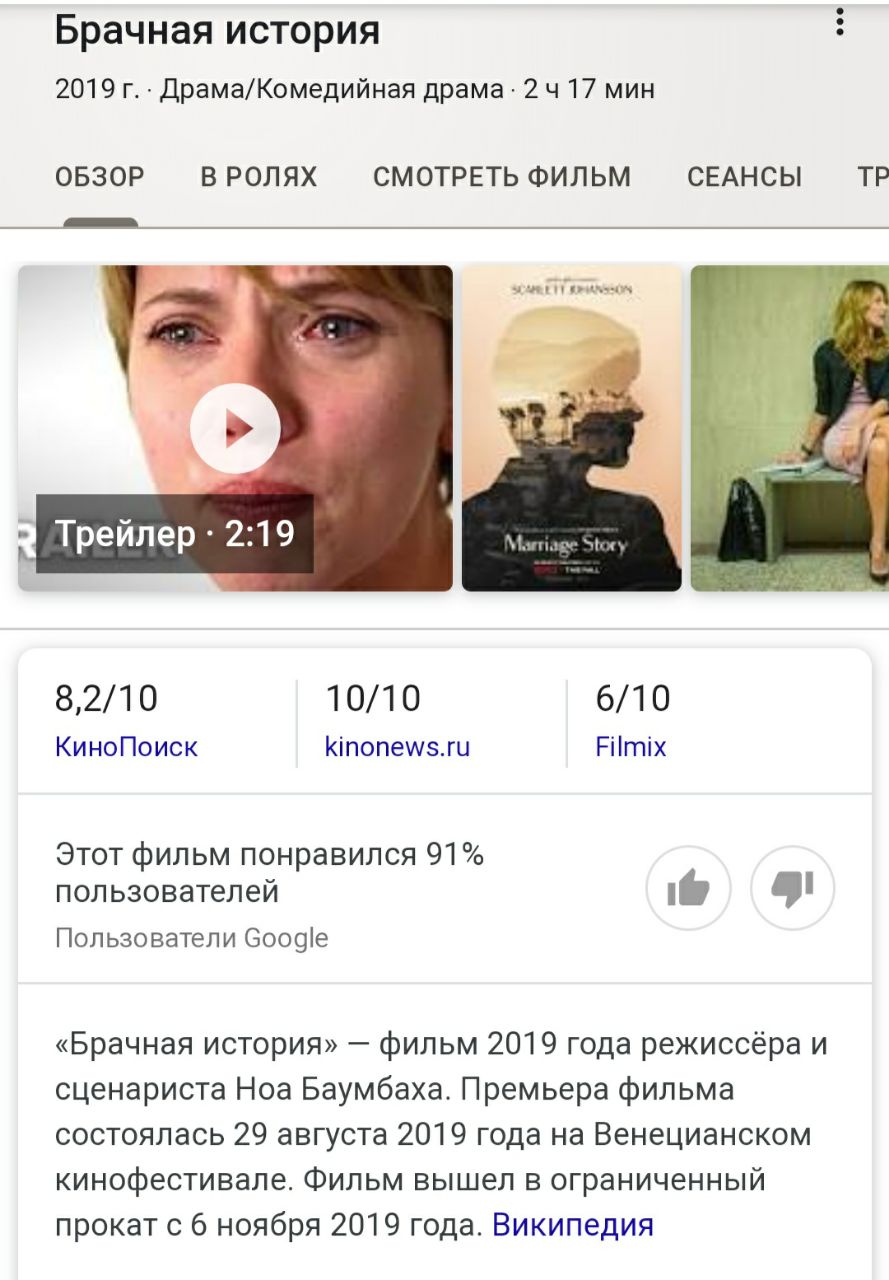
Task: View the Marriage Story poster image
Action: click(x=571, y=428)
